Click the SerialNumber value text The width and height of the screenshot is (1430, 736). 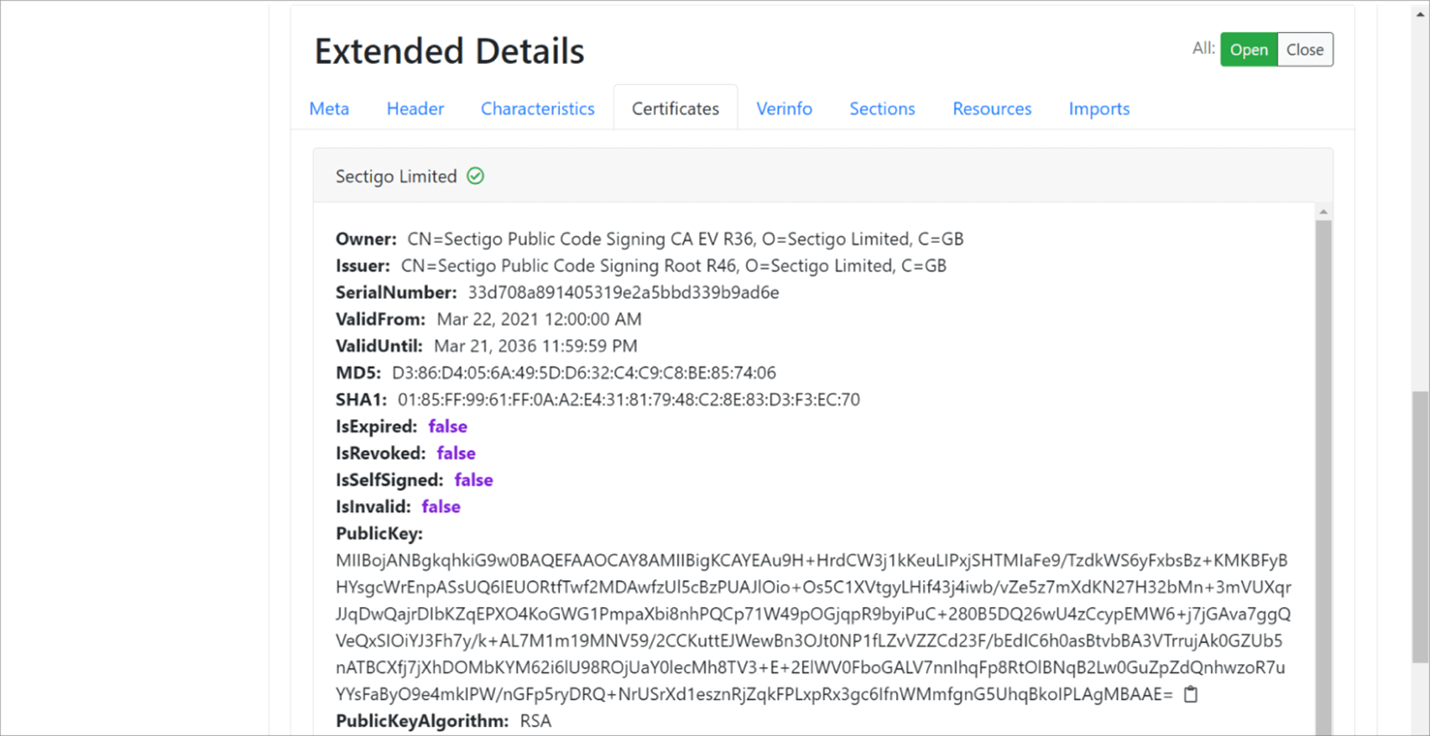pyautogui.click(x=623, y=293)
